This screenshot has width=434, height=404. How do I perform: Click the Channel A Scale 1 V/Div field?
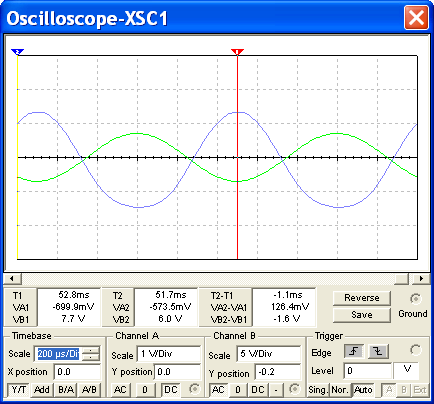tap(169, 354)
